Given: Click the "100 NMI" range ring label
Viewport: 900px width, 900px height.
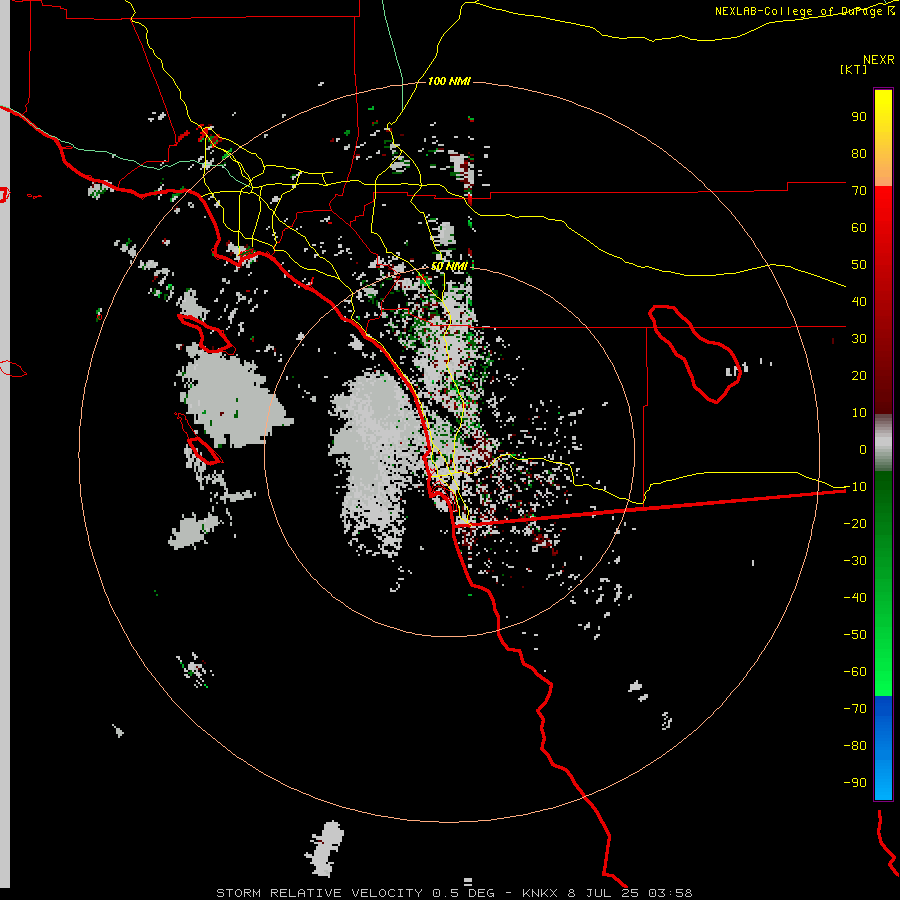Looking at the screenshot, I should pyautogui.click(x=449, y=81).
